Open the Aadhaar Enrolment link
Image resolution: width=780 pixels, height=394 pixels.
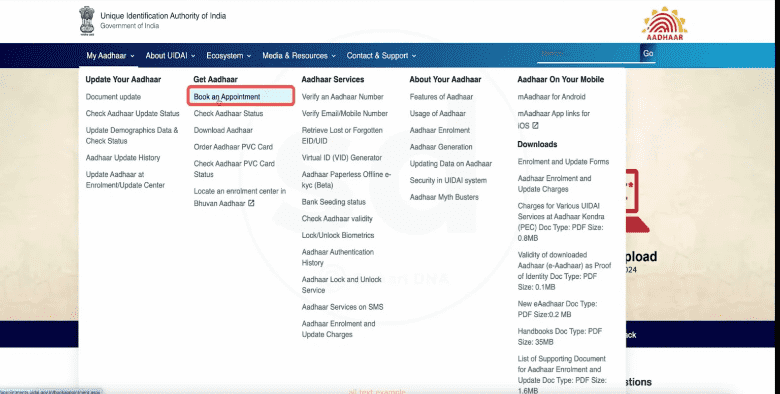coord(440,130)
